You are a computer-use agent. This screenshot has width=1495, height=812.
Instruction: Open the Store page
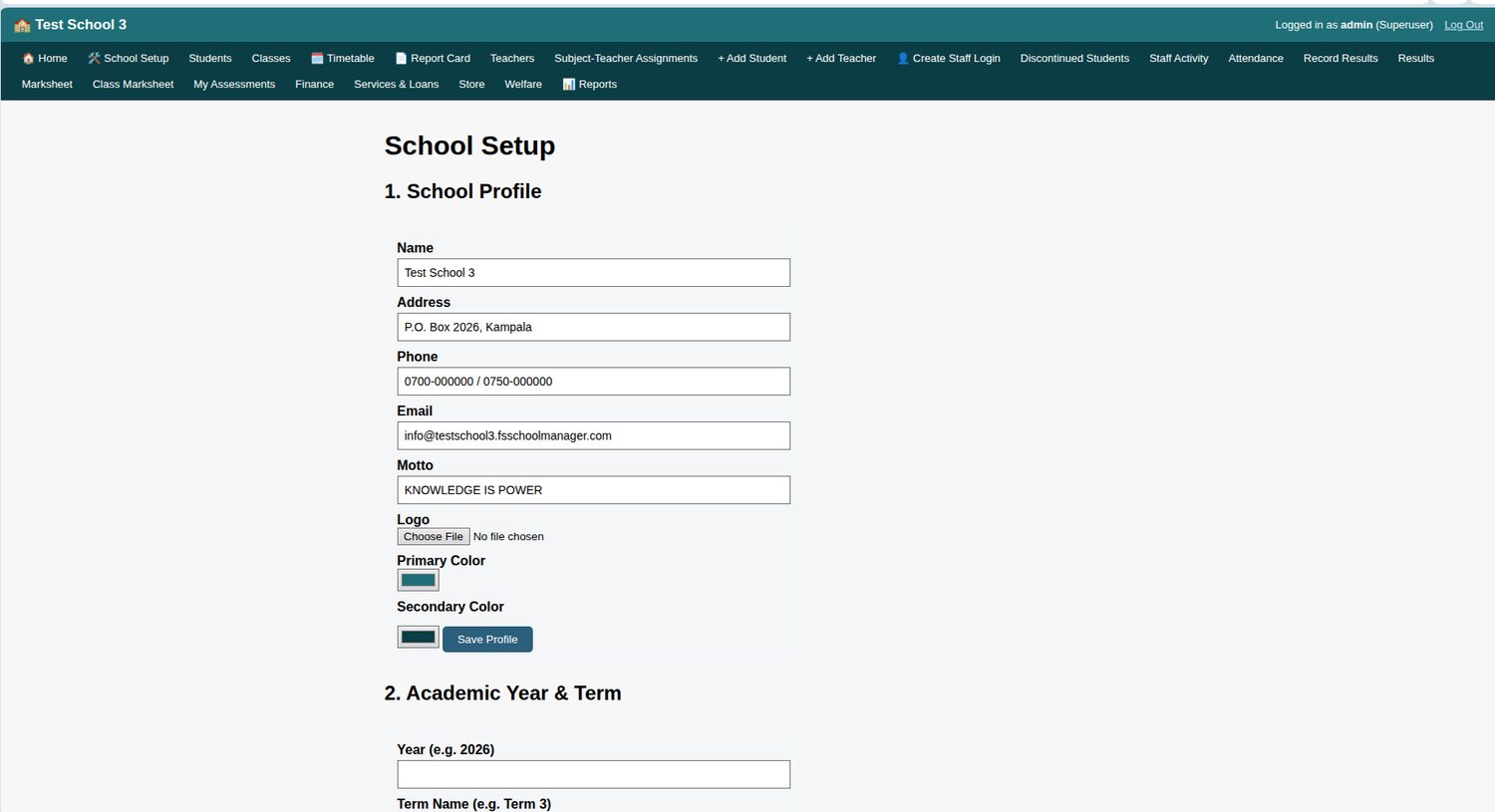click(471, 85)
